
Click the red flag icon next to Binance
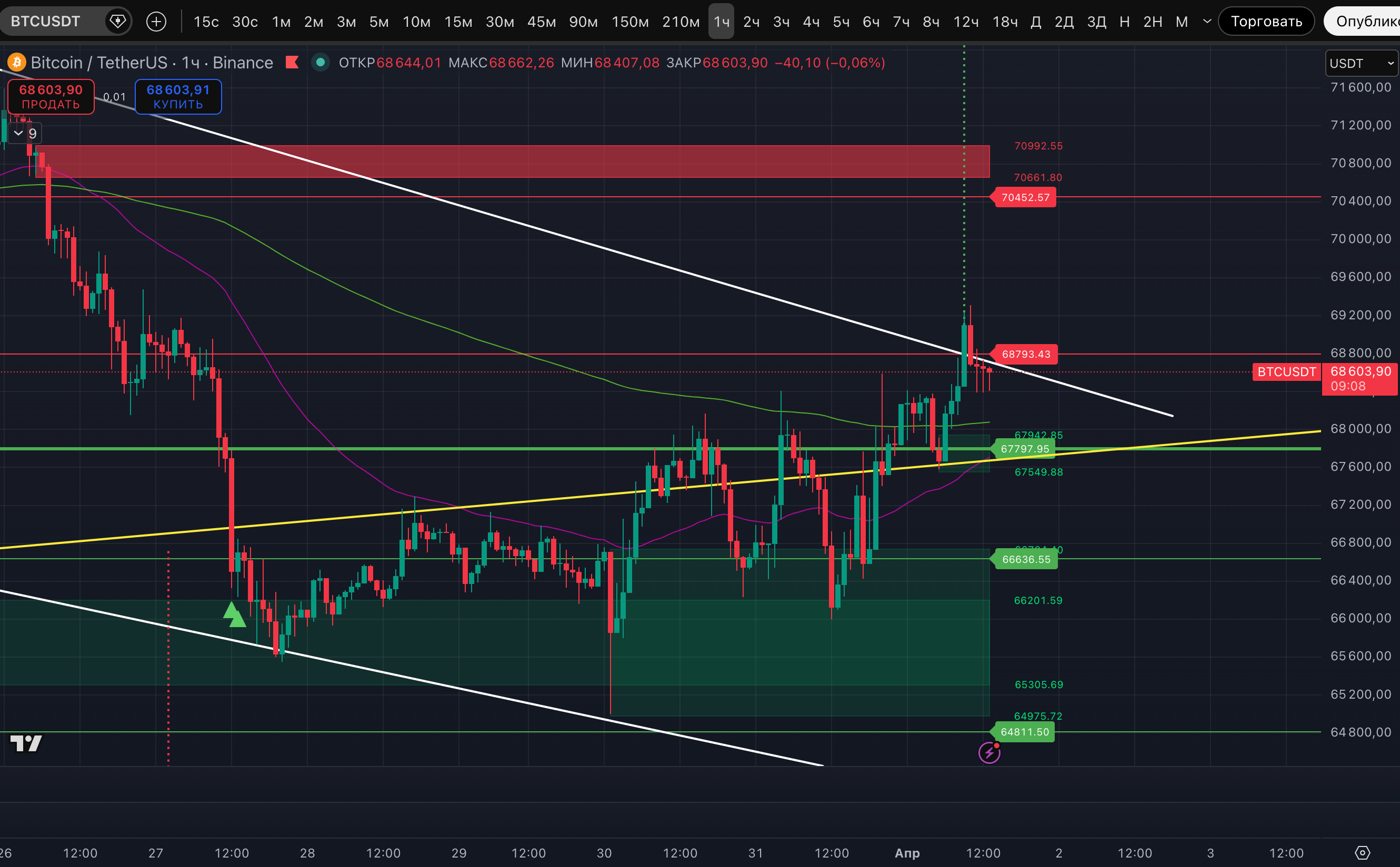pos(293,62)
